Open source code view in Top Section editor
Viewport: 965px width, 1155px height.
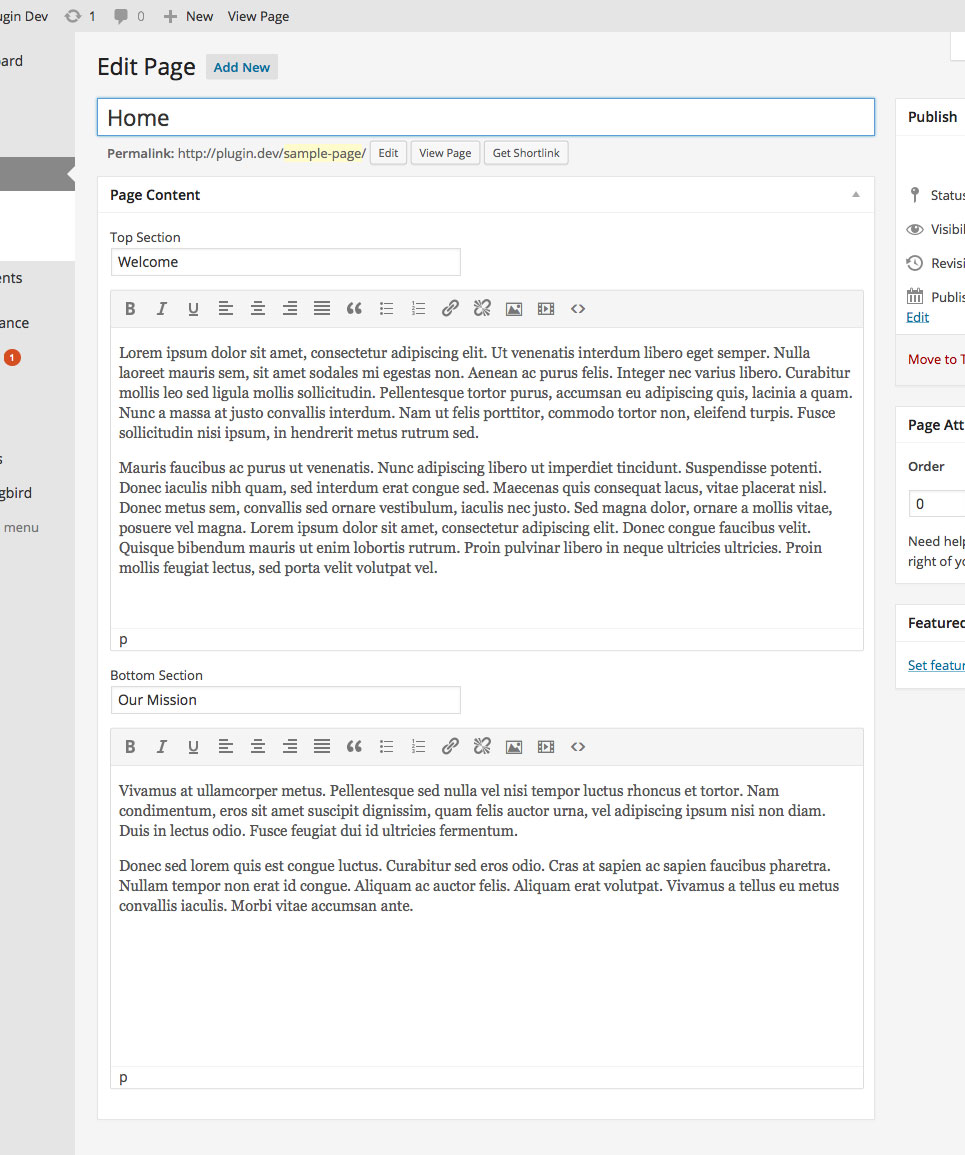(578, 309)
